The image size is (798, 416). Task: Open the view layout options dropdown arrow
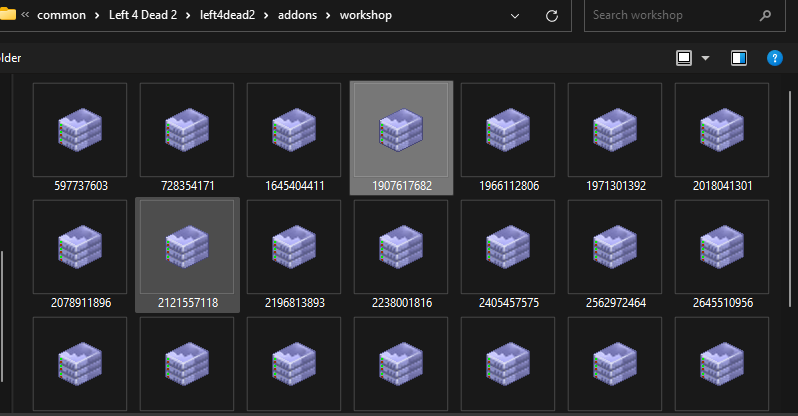pyautogui.click(x=705, y=58)
